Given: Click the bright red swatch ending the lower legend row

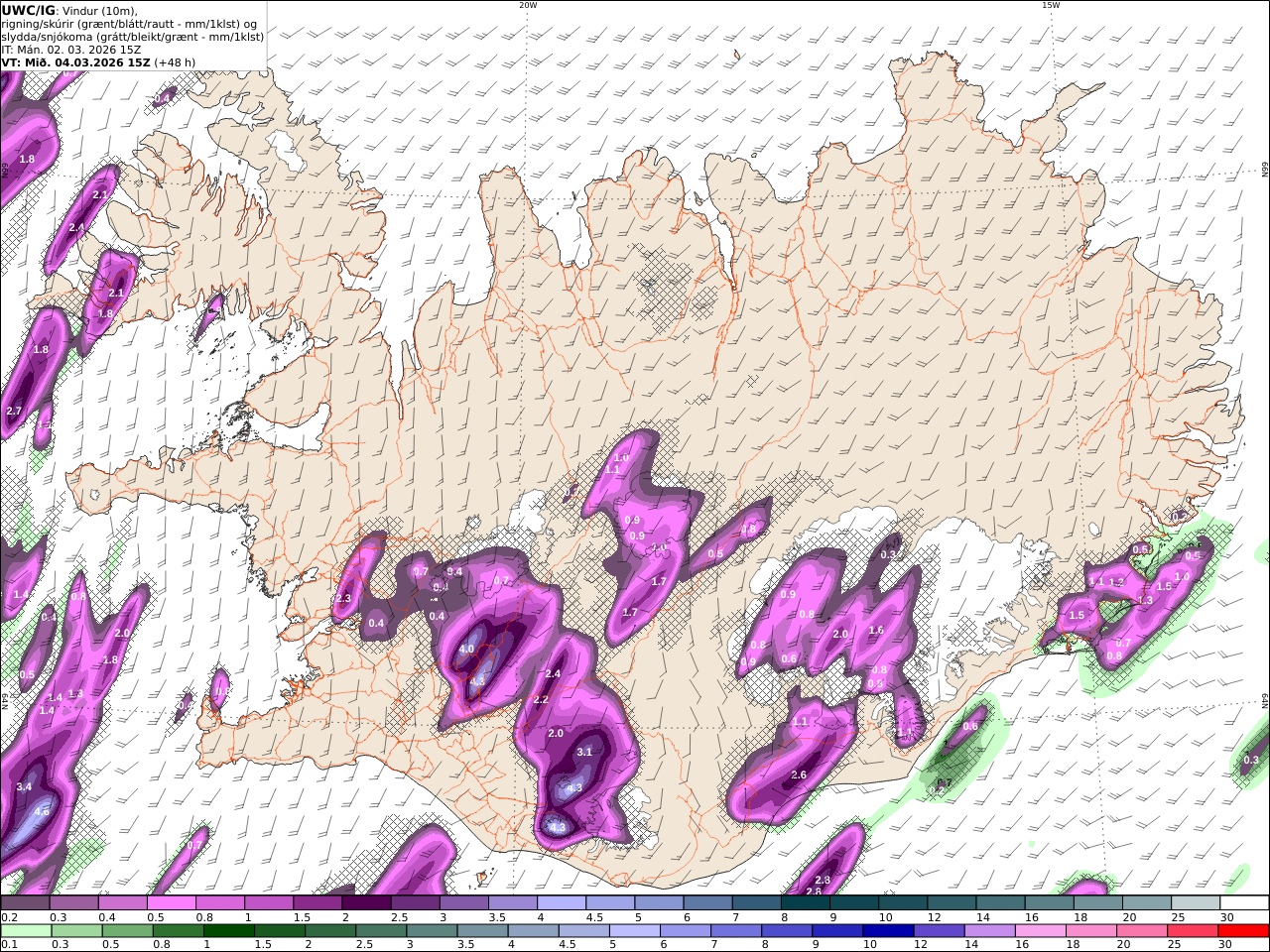Looking at the screenshot, I should coord(1243,931).
